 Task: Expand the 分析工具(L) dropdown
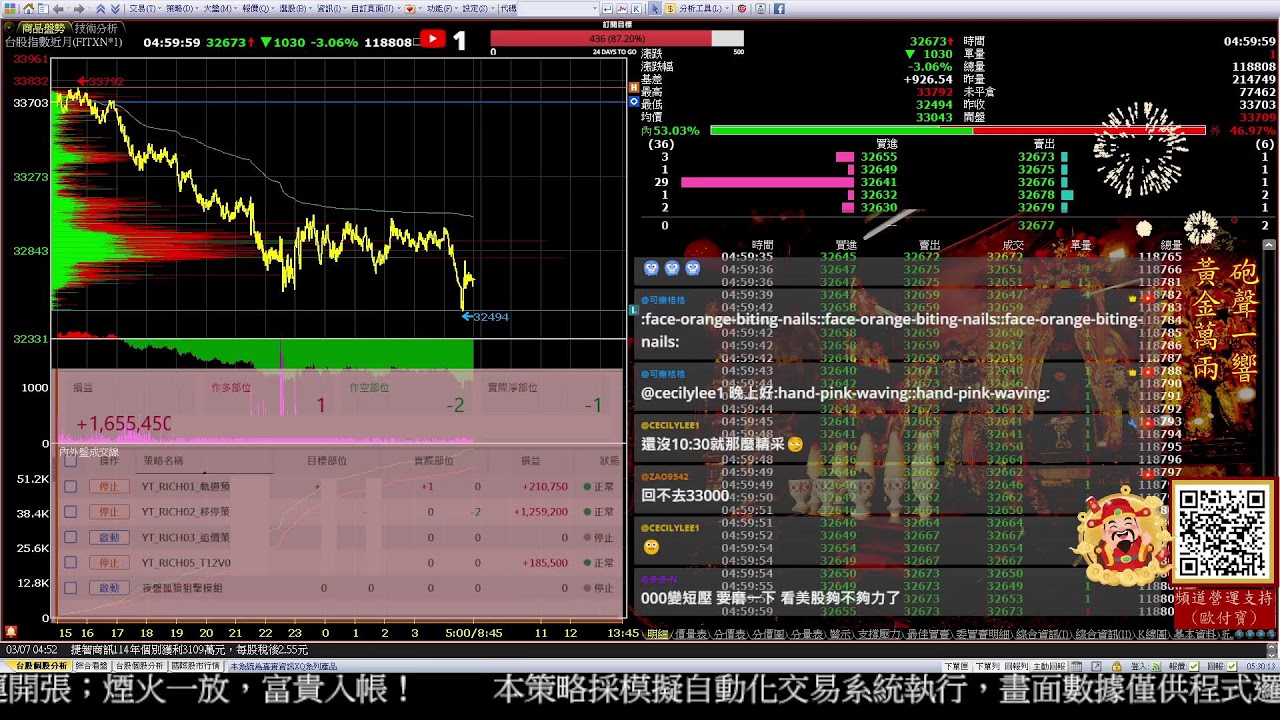point(706,8)
